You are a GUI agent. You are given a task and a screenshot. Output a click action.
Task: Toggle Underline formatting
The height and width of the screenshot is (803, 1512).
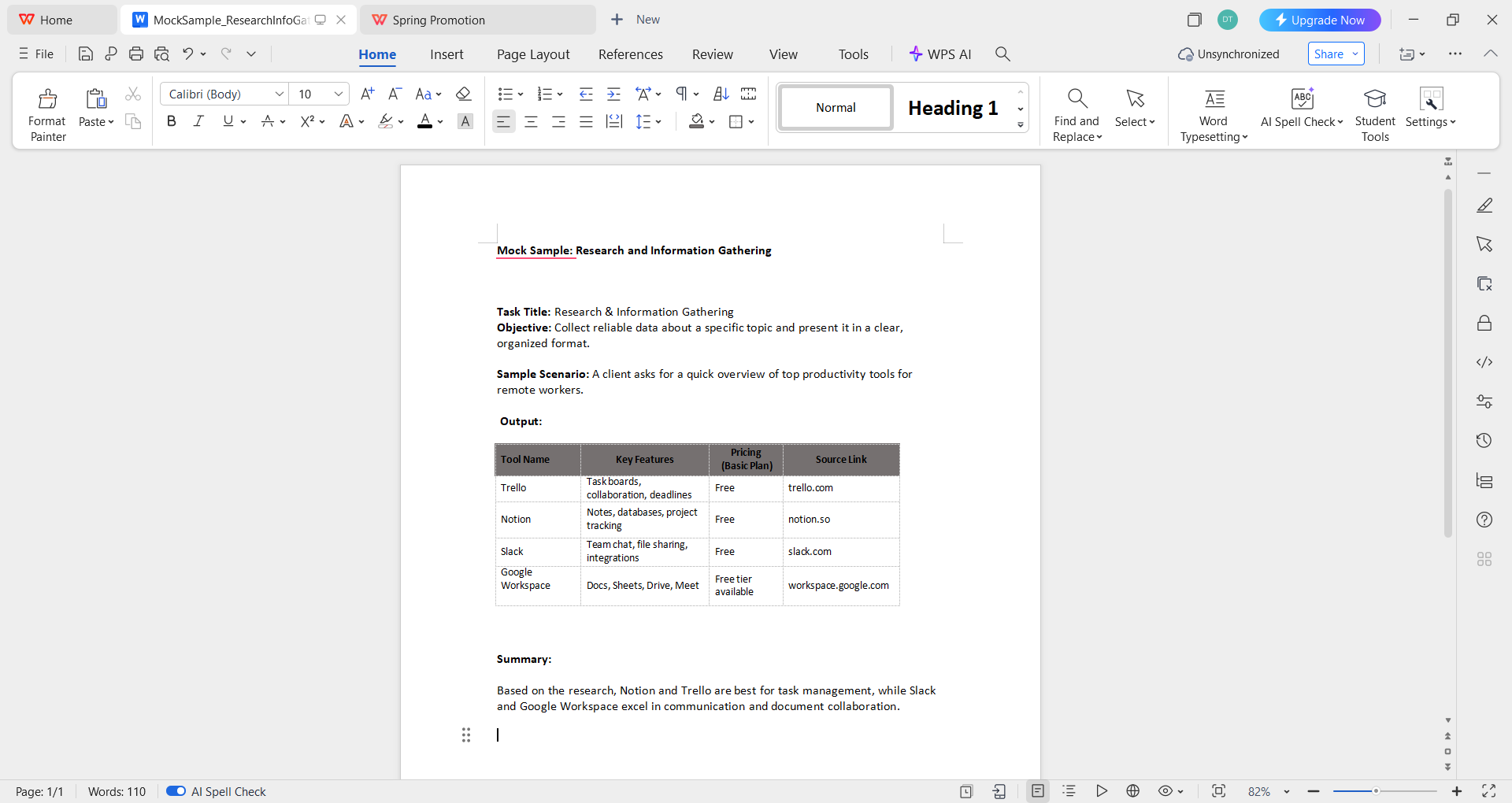click(x=228, y=121)
